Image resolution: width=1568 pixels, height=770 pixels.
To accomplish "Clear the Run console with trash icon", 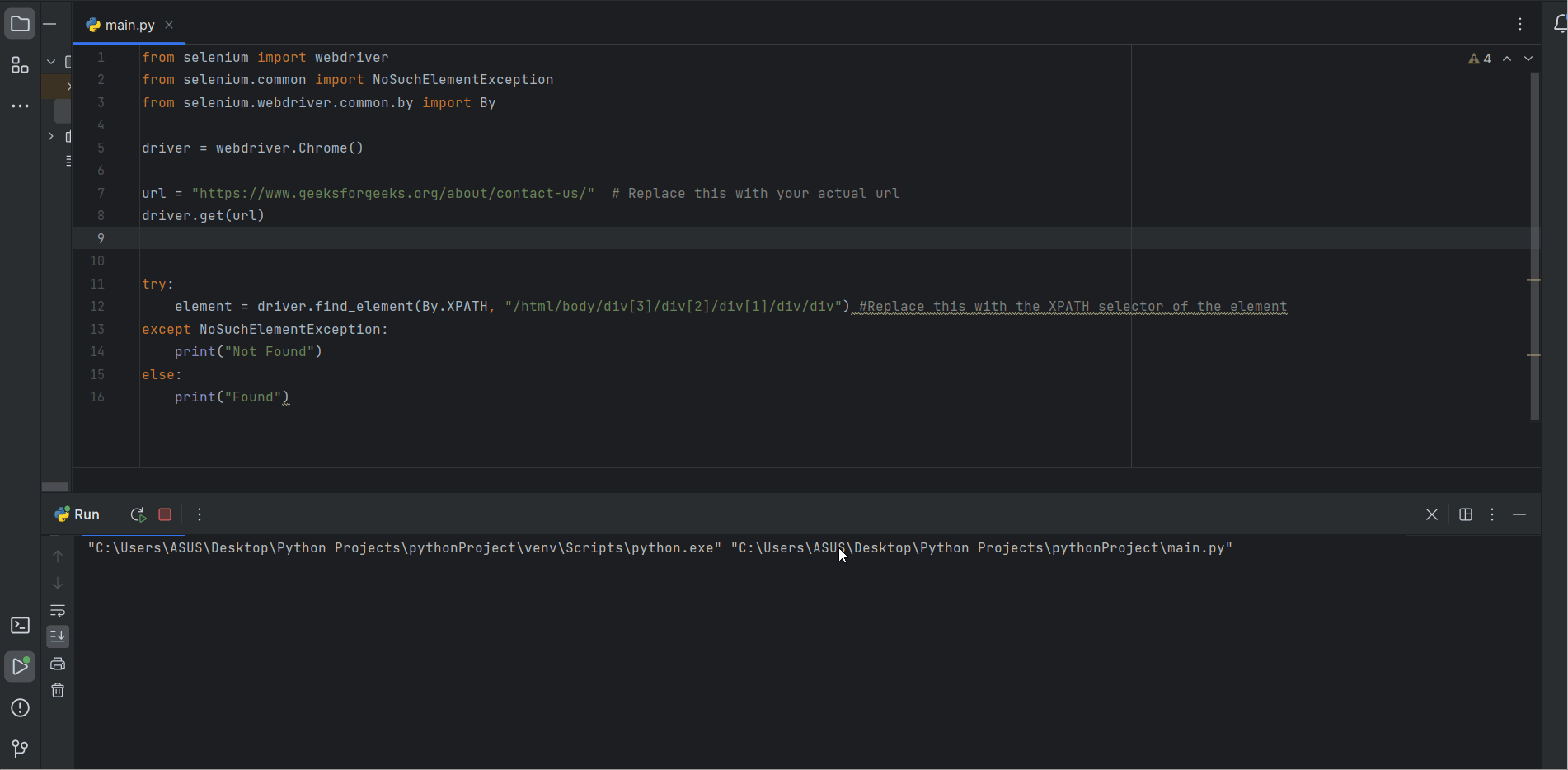I will pos(58,690).
